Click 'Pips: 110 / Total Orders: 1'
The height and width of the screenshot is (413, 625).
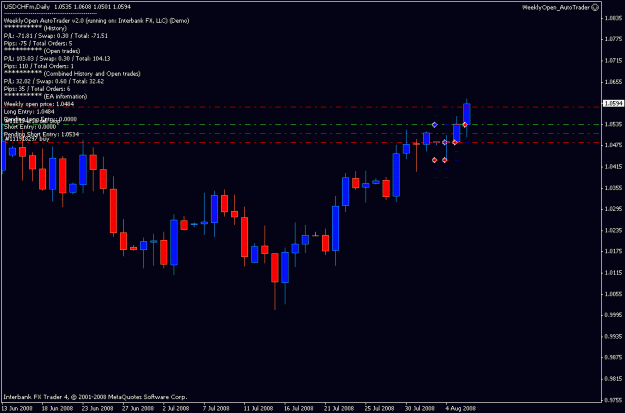[38, 66]
